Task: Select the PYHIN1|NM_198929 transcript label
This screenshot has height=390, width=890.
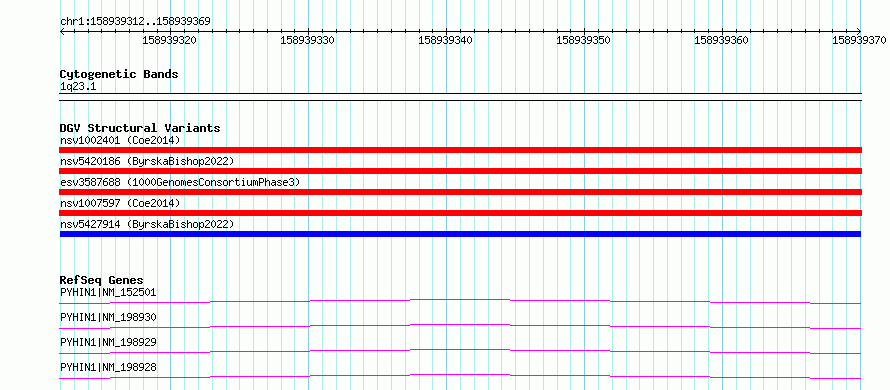Action: (108, 342)
